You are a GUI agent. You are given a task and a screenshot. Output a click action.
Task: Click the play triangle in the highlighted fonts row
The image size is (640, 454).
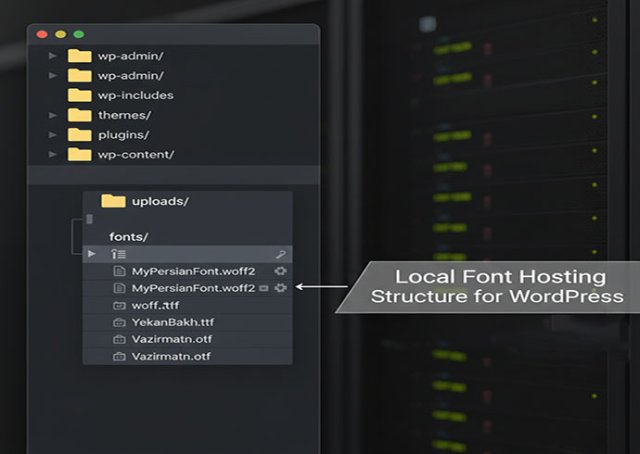click(x=92, y=254)
